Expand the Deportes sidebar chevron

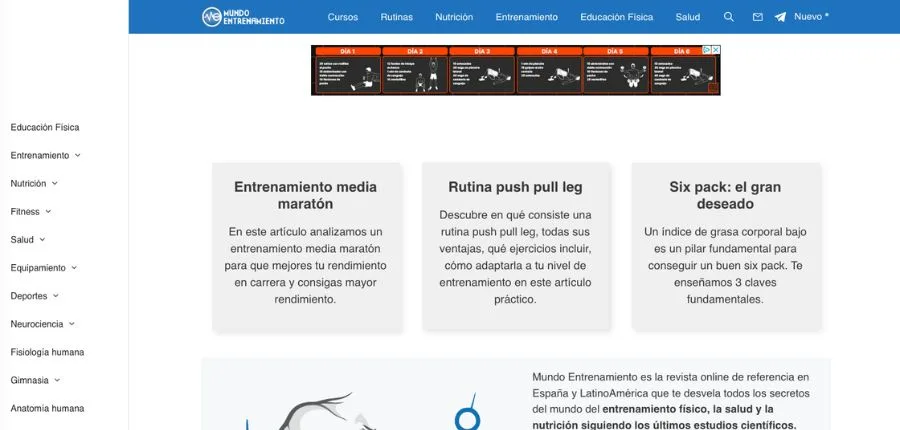[x=56, y=296]
